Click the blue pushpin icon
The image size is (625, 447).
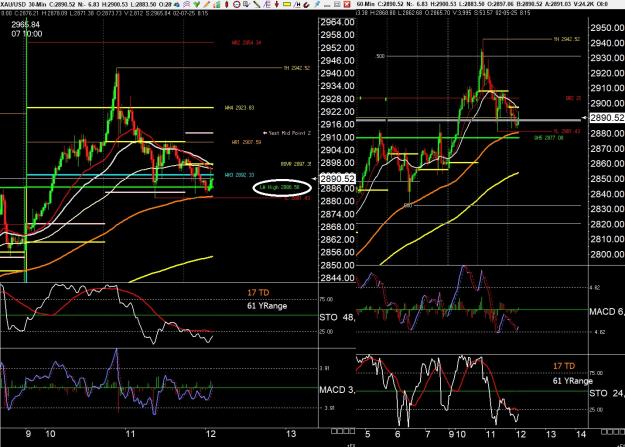tap(317, 4)
